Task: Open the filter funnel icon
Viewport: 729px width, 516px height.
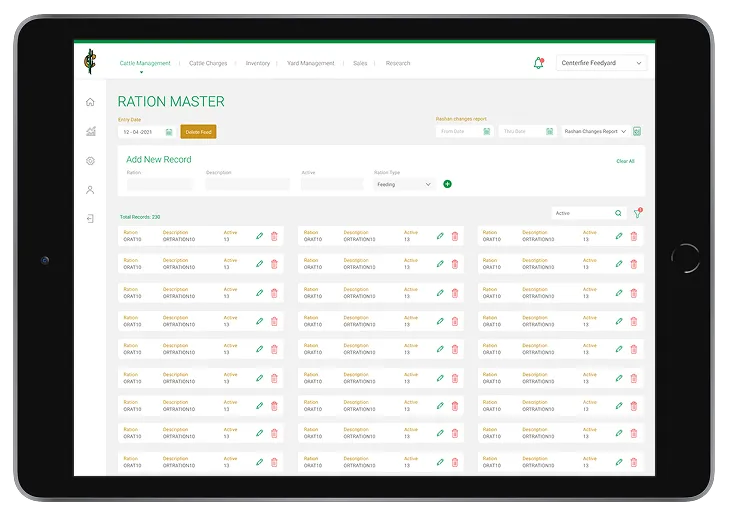Action: pos(637,213)
